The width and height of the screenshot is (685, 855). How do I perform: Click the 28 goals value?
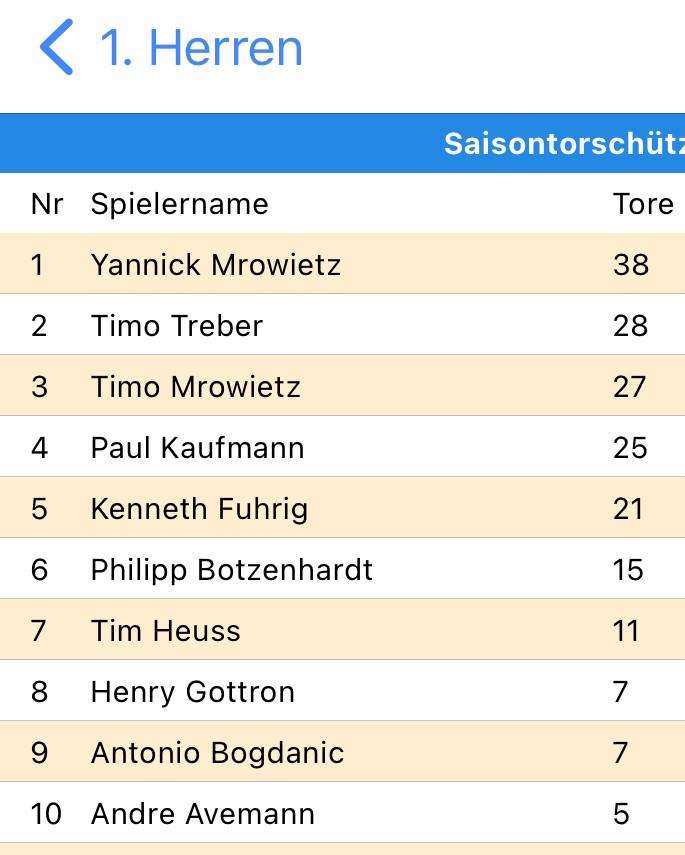(x=630, y=326)
